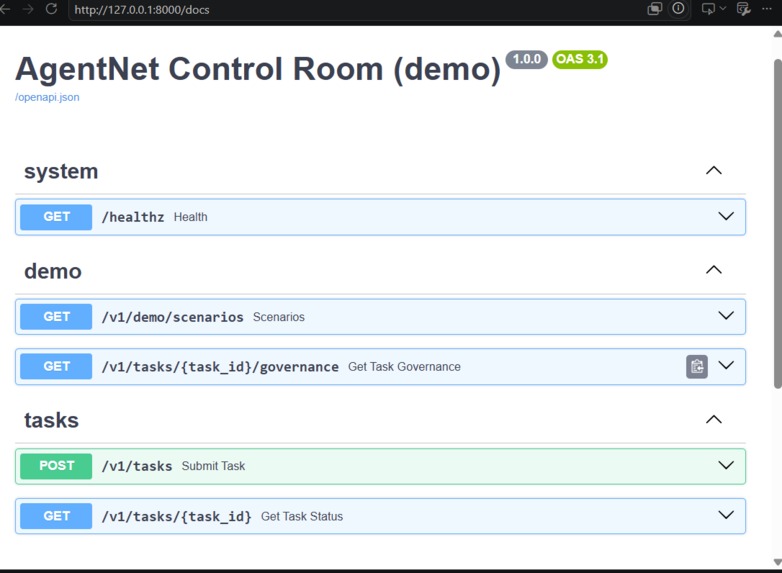782x573 pixels.
Task: Click the GET badge for governance
Action: 56,367
